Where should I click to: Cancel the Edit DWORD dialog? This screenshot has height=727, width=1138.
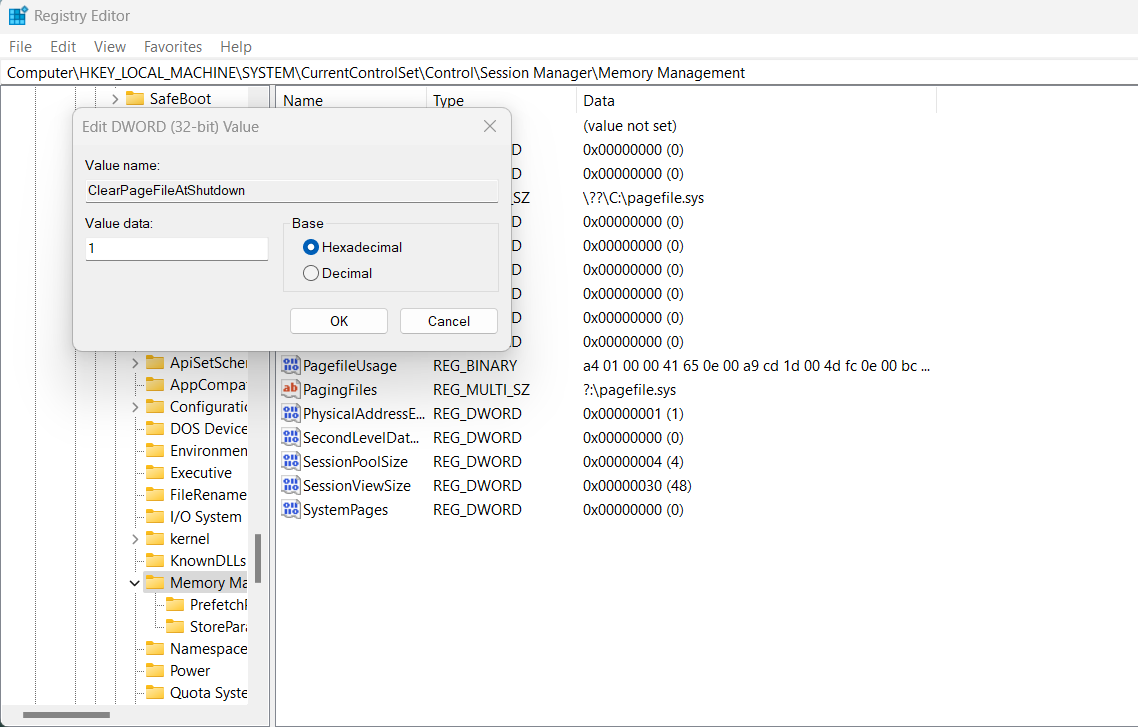click(x=449, y=321)
